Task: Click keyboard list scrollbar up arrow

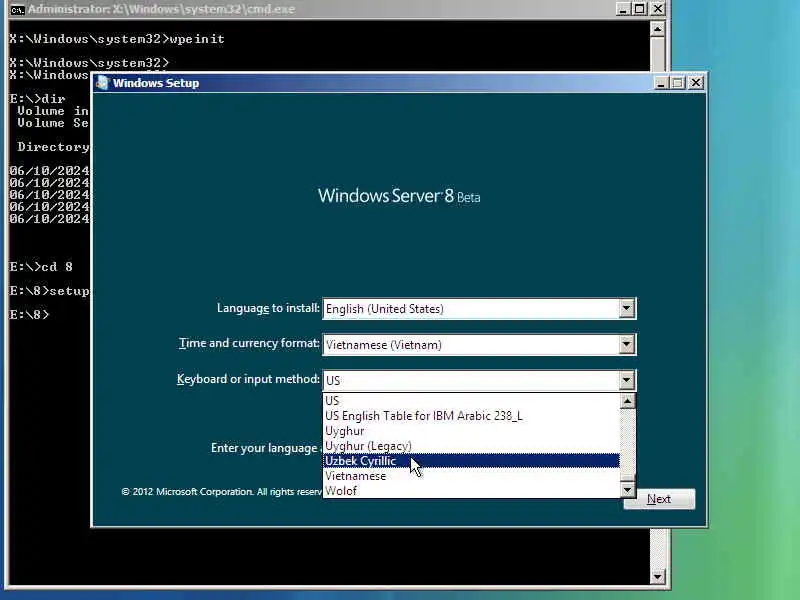Action: 628,401
